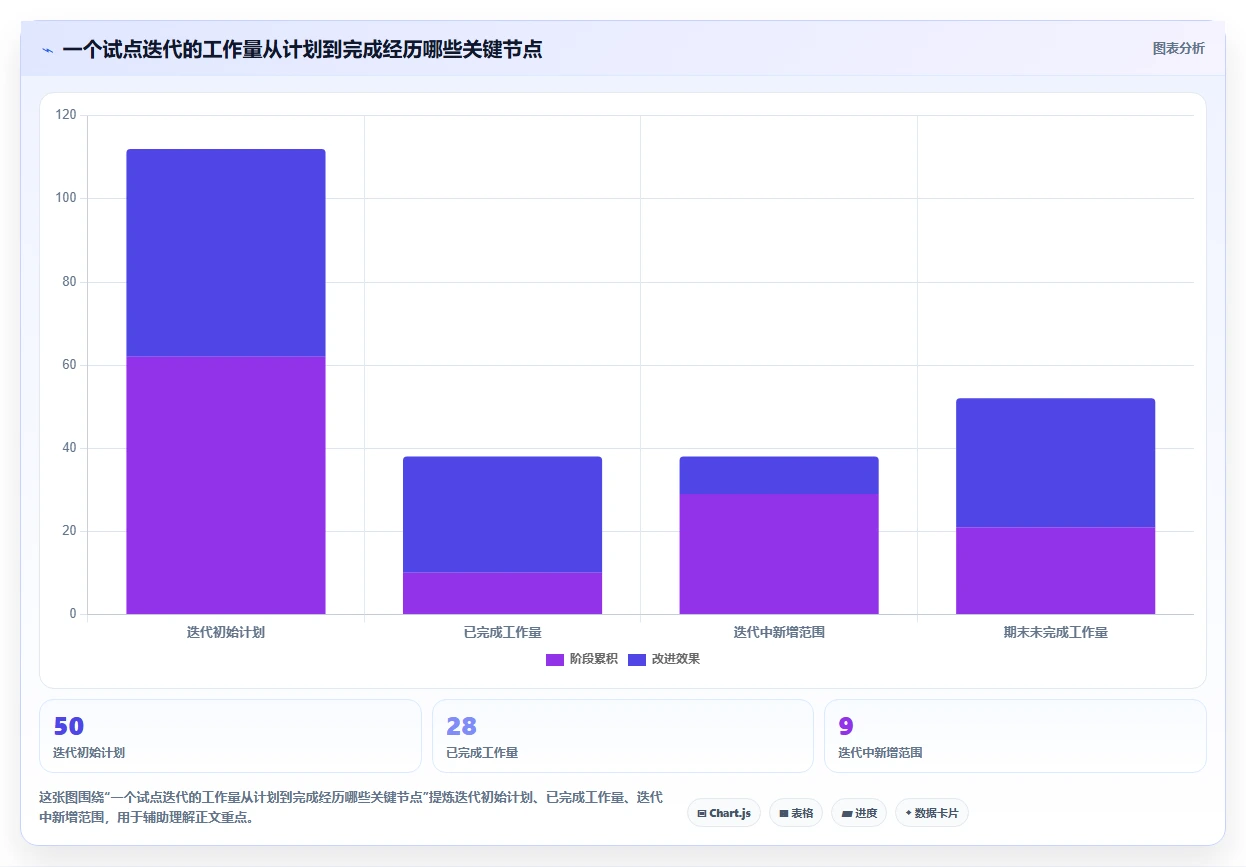This screenshot has width=1246, height=867.
Task: Click the 表格 tag
Action: (796, 813)
